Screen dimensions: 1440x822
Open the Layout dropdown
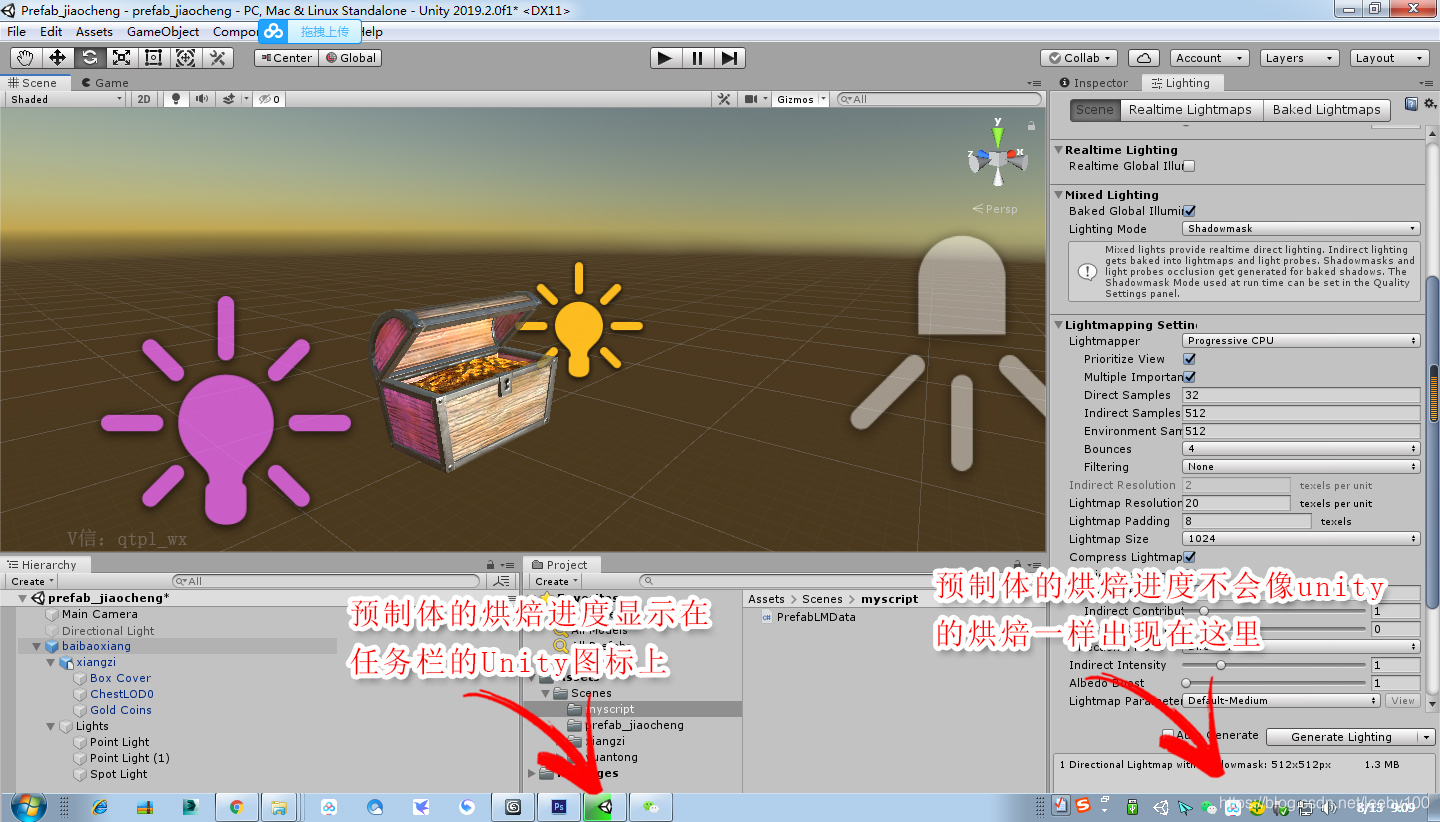tap(1389, 58)
